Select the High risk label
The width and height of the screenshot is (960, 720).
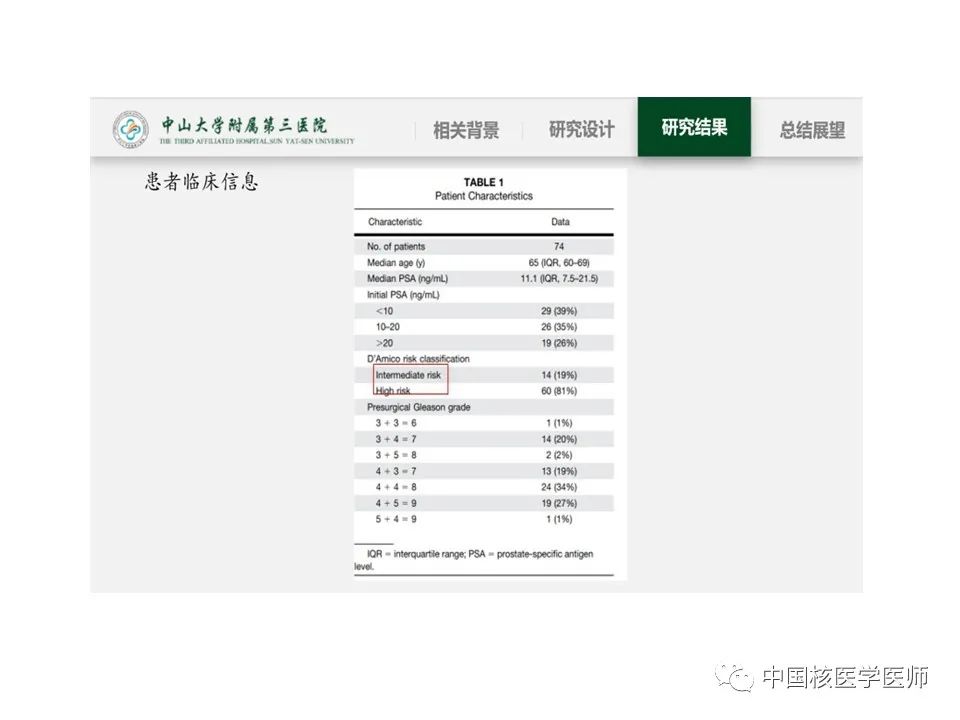[393, 391]
